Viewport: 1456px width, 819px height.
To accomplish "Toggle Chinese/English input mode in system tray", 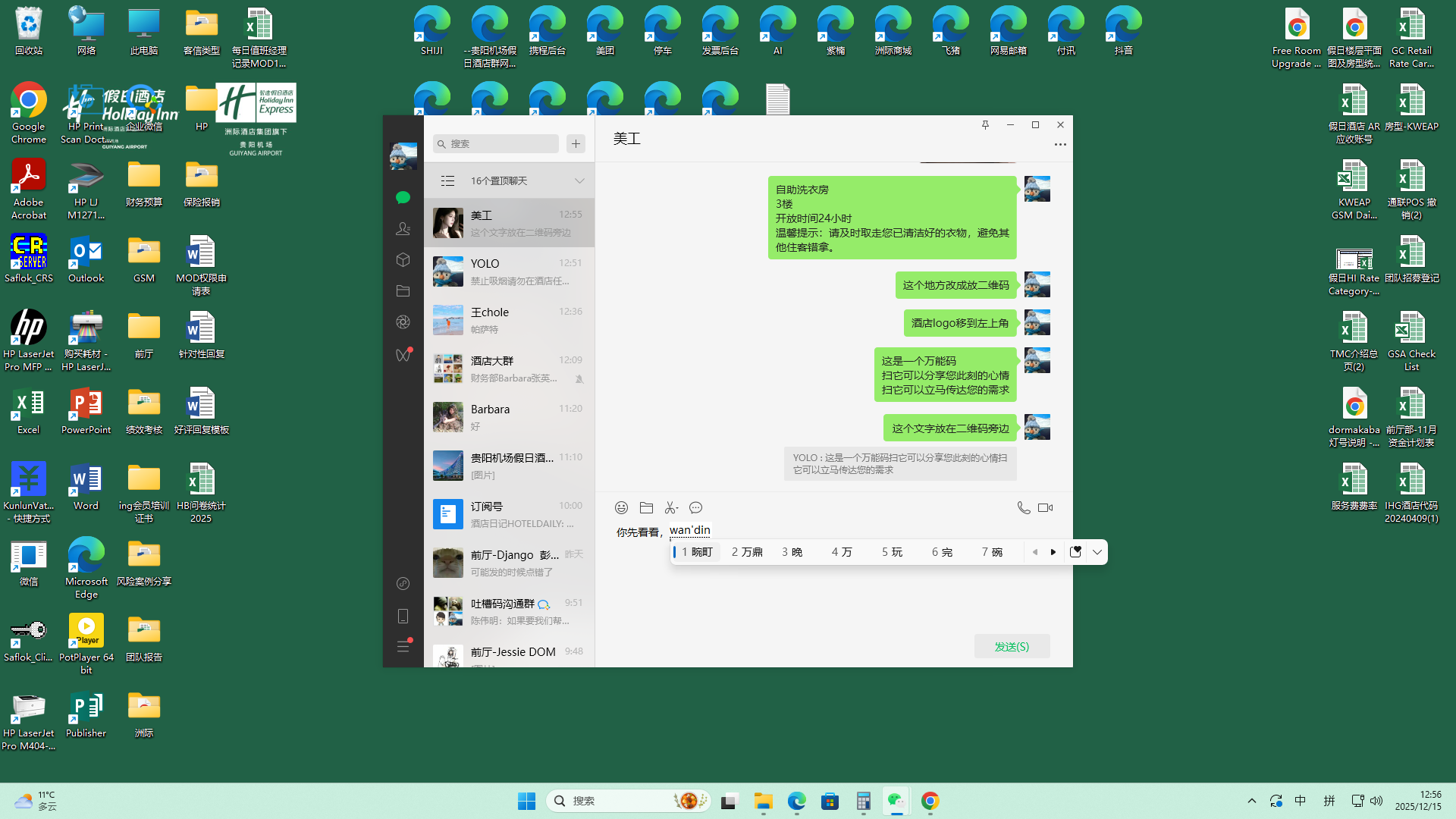I will click(1300, 801).
